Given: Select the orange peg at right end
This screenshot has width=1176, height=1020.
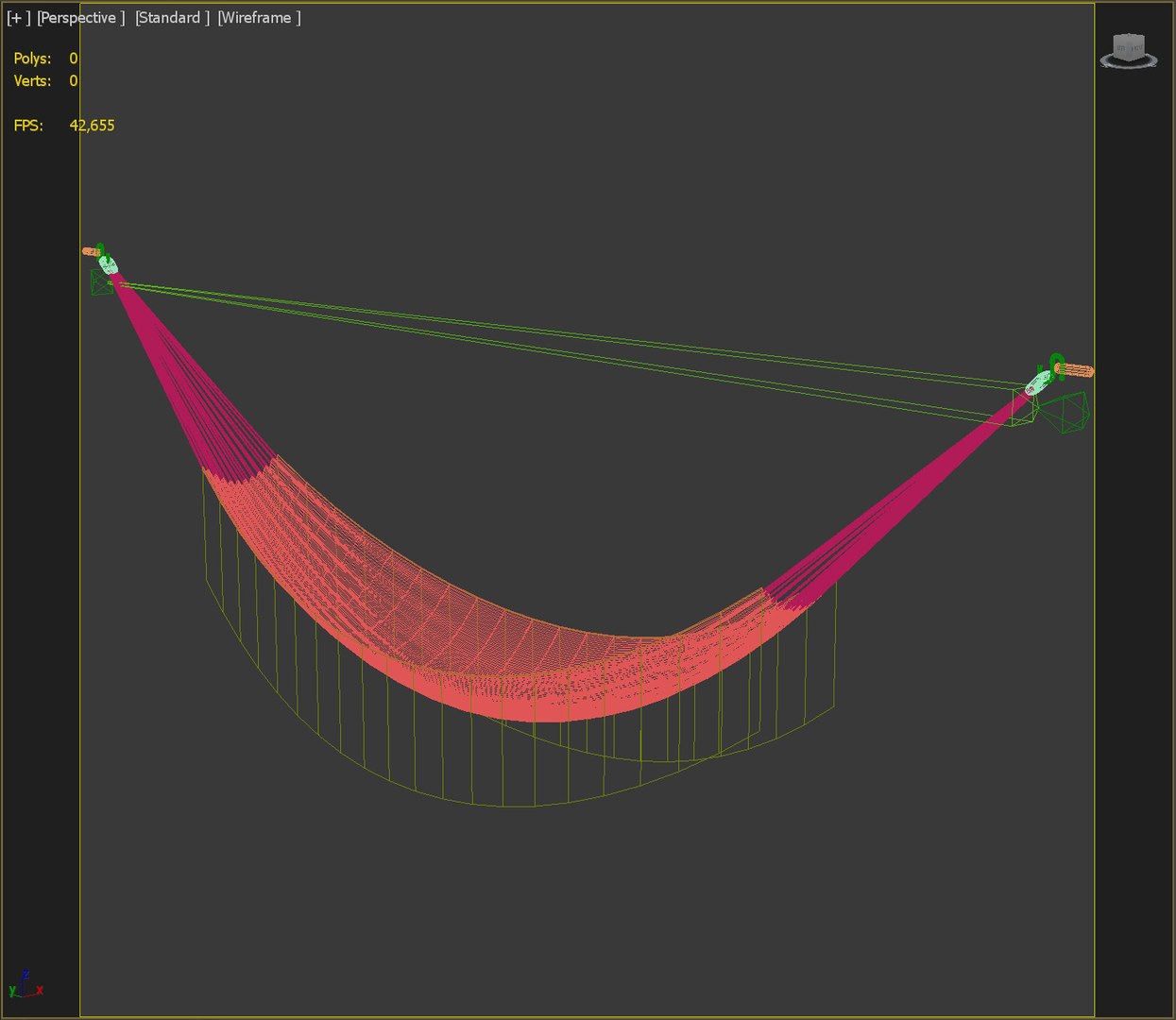Looking at the screenshot, I should pyautogui.click(x=1079, y=370).
